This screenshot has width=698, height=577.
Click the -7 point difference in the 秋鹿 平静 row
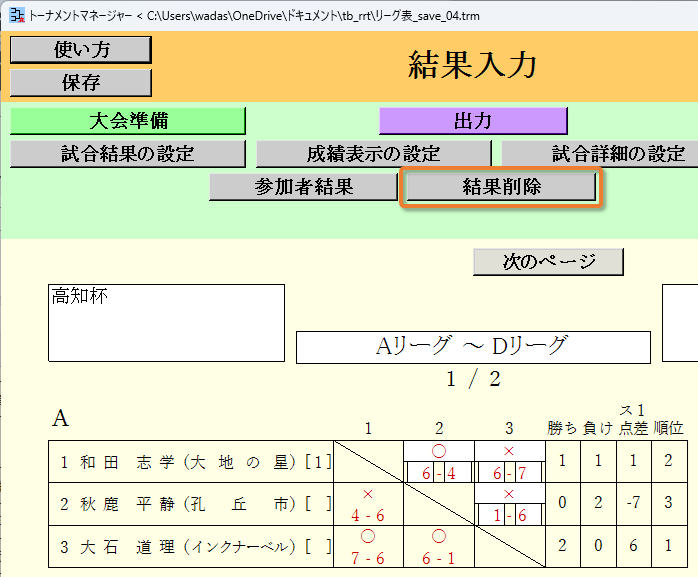[633, 503]
